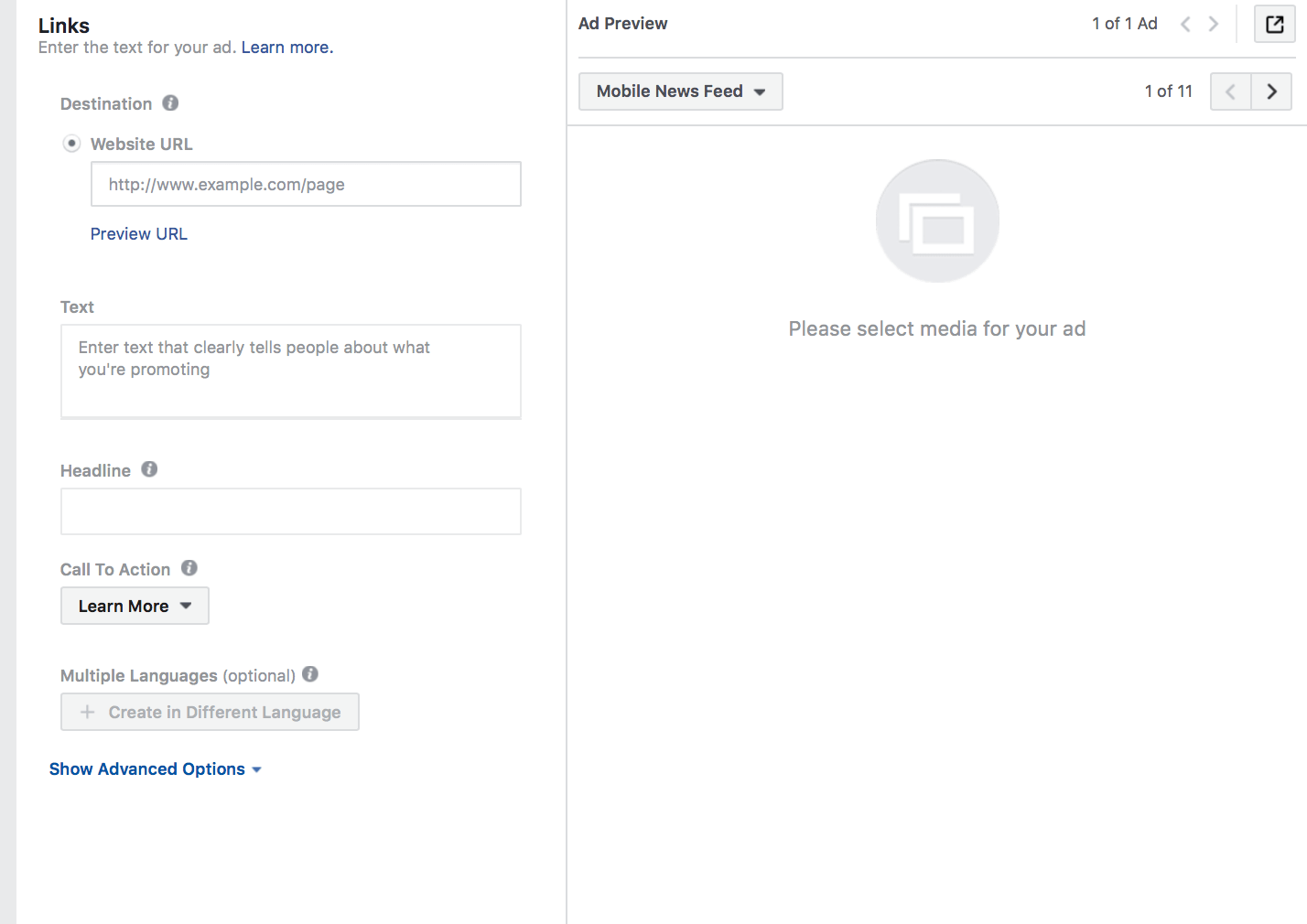Click the Headline info icon
The image size is (1307, 924).
point(149,468)
